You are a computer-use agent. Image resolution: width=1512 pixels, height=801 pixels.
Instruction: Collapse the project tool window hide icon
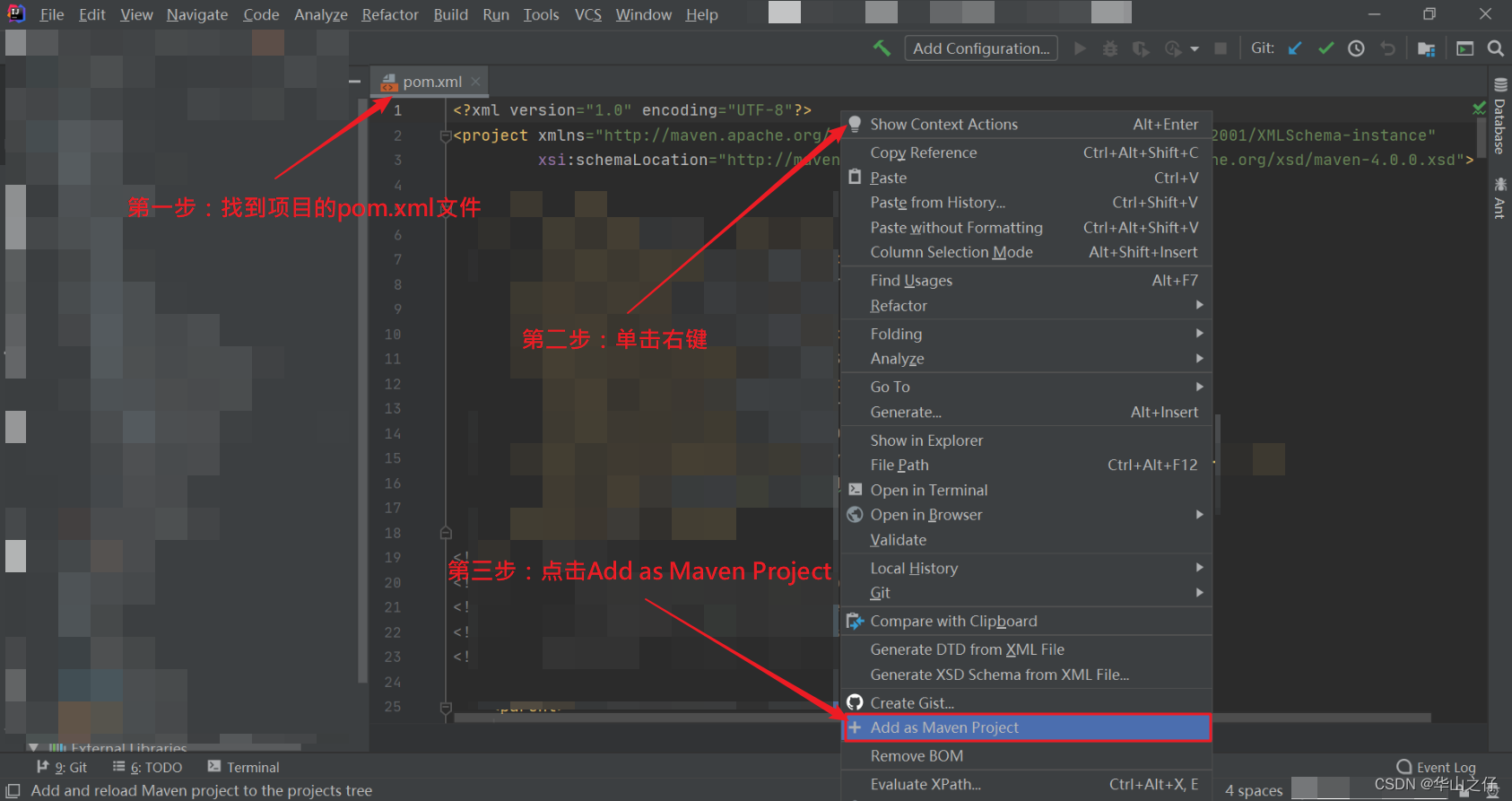click(355, 82)
